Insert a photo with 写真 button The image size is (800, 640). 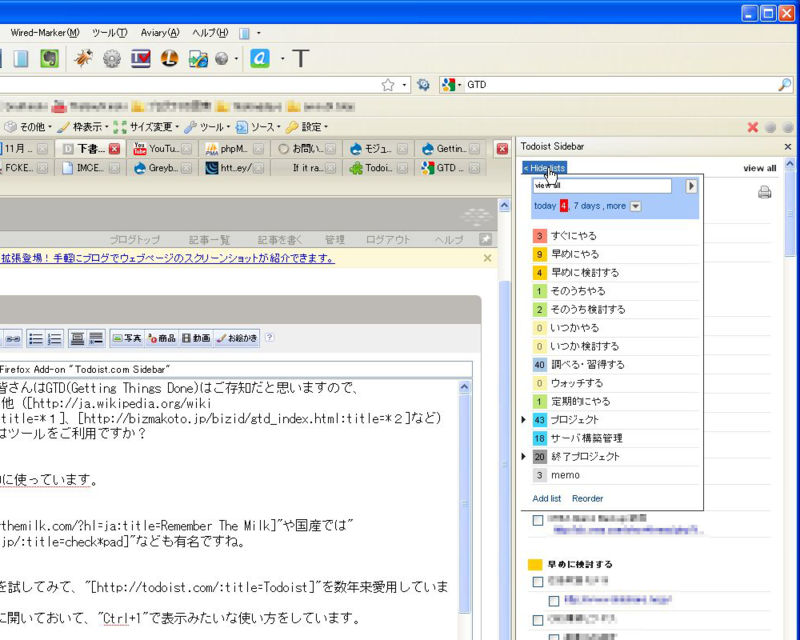coord(127,338)
